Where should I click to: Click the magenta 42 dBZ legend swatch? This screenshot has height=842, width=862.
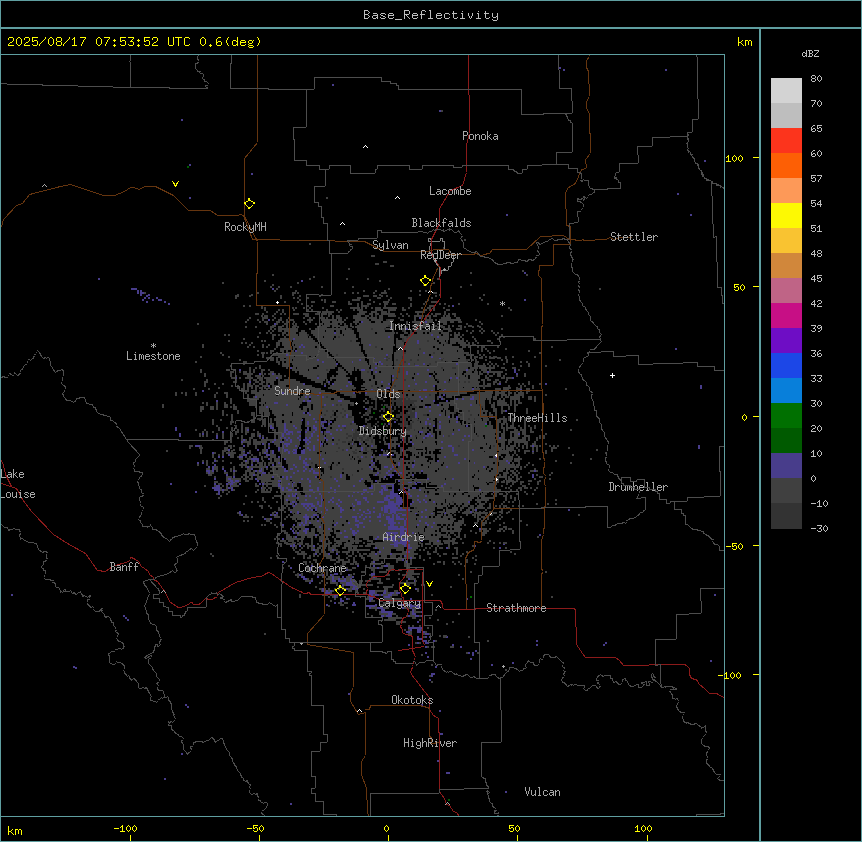pyautogui.click(x=786, y=315)
